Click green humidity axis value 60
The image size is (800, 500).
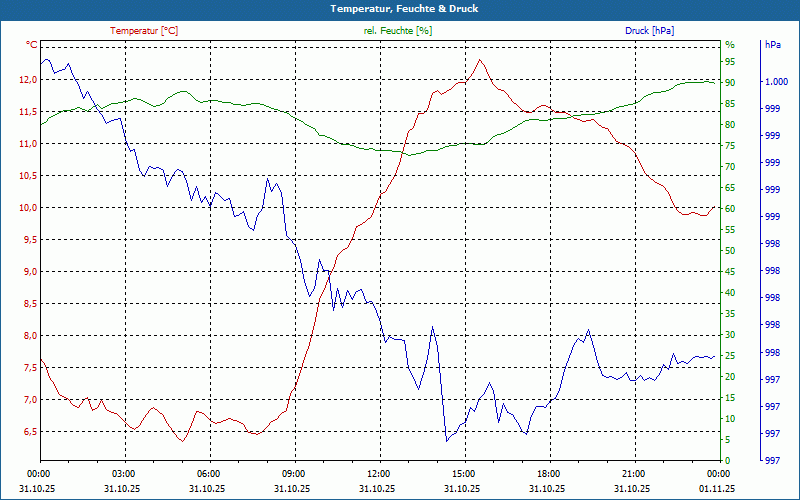coord(730,209)
